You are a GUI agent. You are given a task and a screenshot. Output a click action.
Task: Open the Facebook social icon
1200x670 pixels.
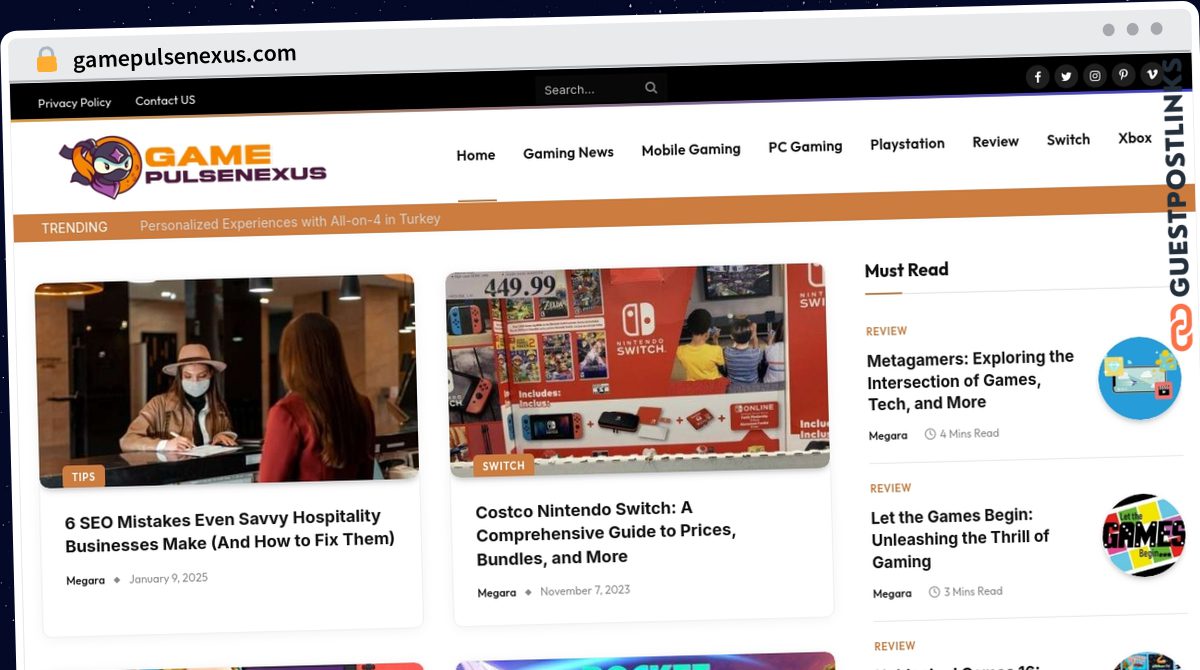coord(1038,77)
